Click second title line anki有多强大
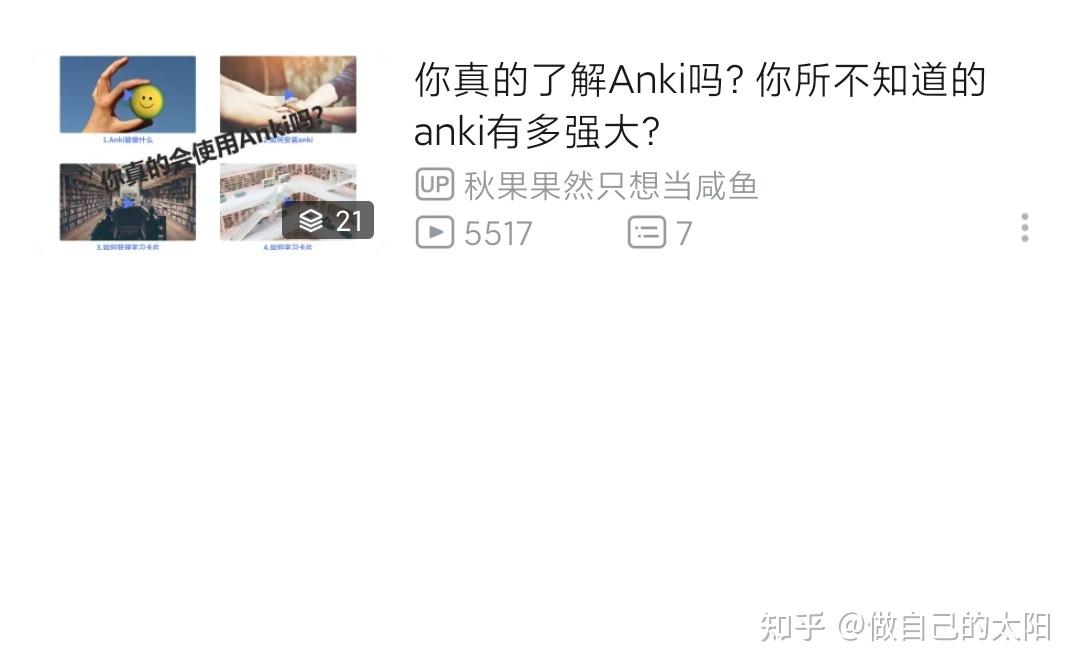 [537, 131]
